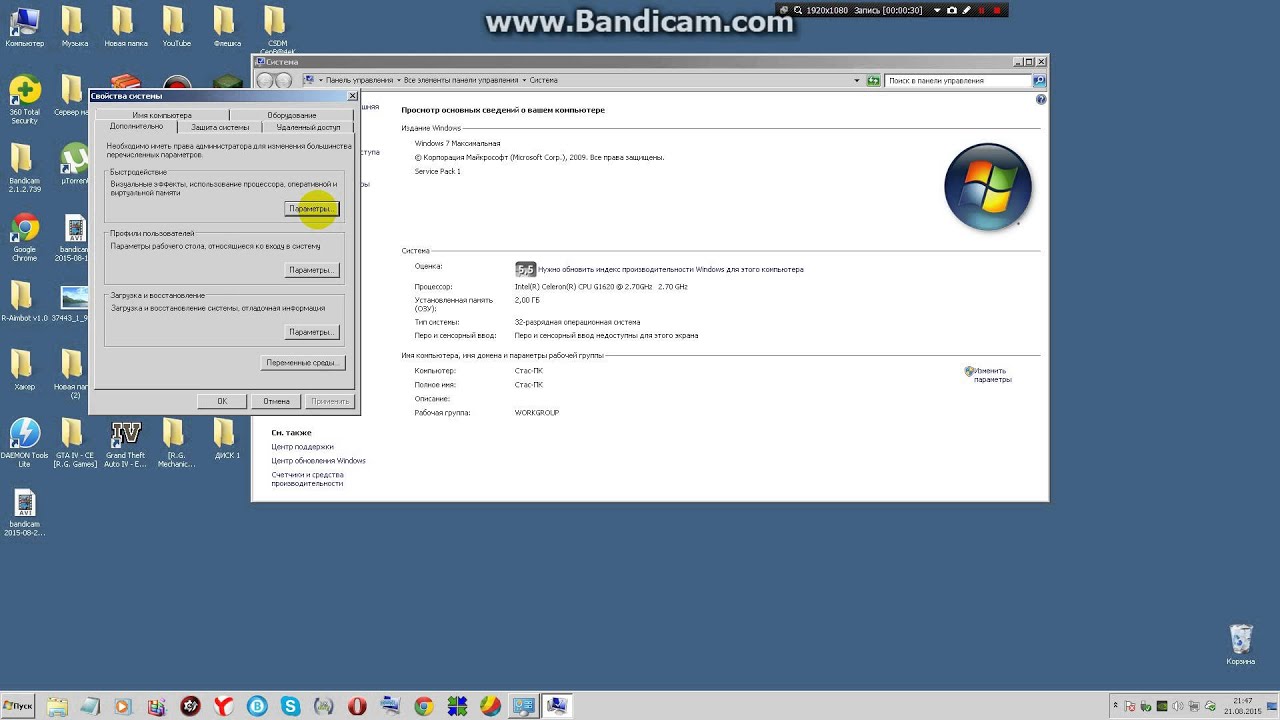The height and width of the screenshot is (720, 1280).
Task: Open the Компьютер desktop icon
Action: 24,27
